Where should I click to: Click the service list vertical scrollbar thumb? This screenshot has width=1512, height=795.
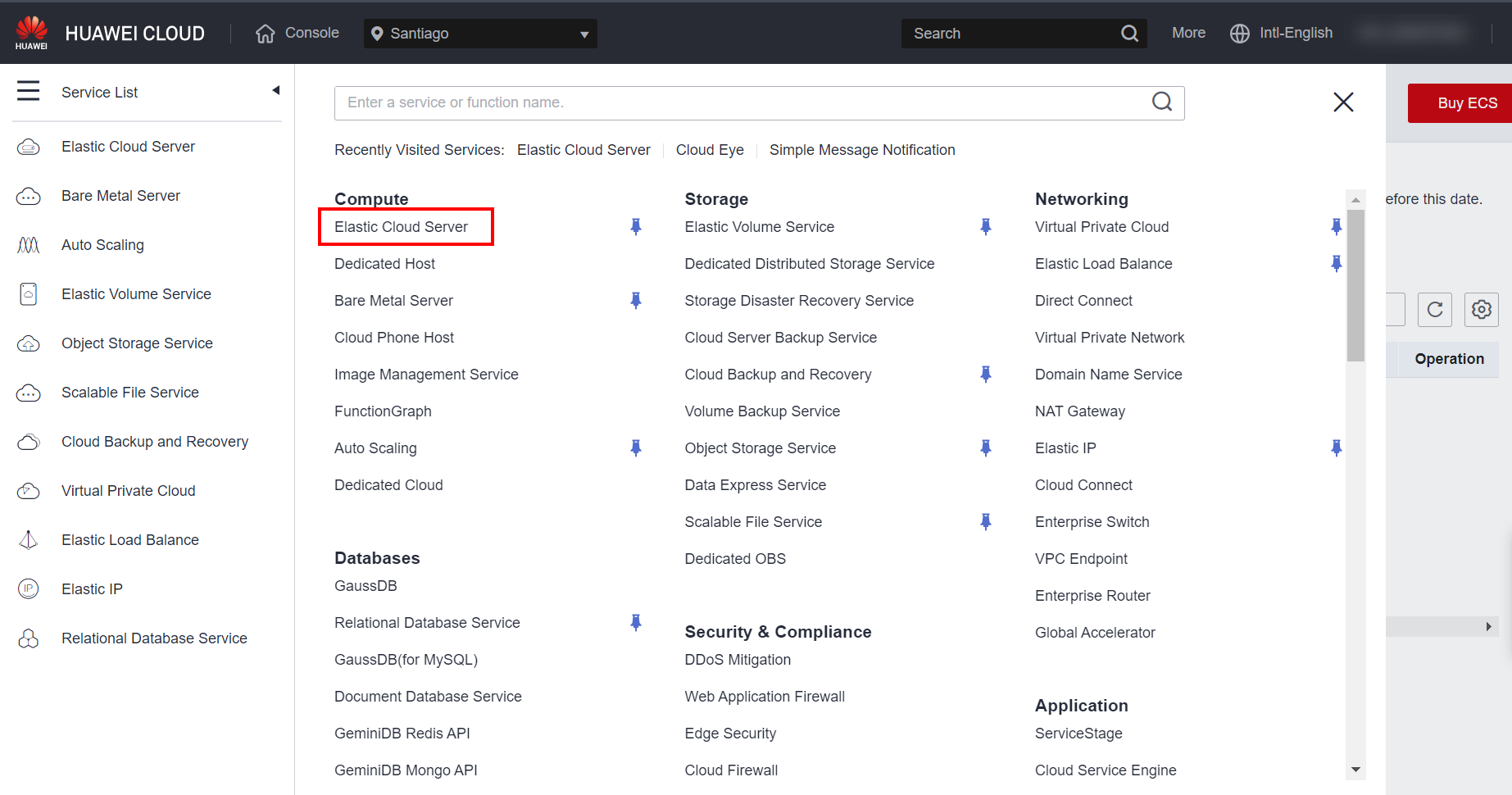click(x=1355, y=285)
